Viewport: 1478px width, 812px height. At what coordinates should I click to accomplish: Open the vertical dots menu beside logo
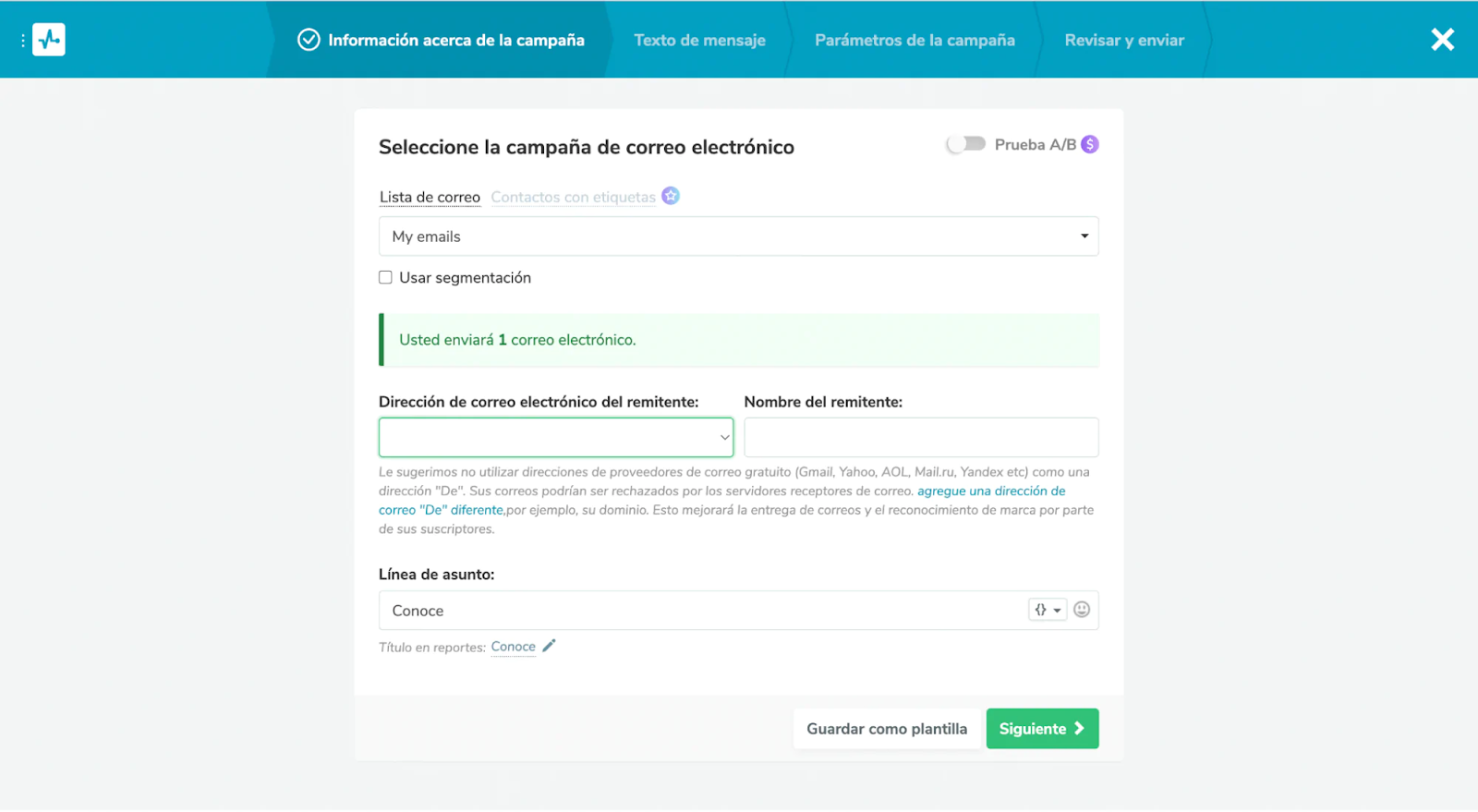click(23, 41)
